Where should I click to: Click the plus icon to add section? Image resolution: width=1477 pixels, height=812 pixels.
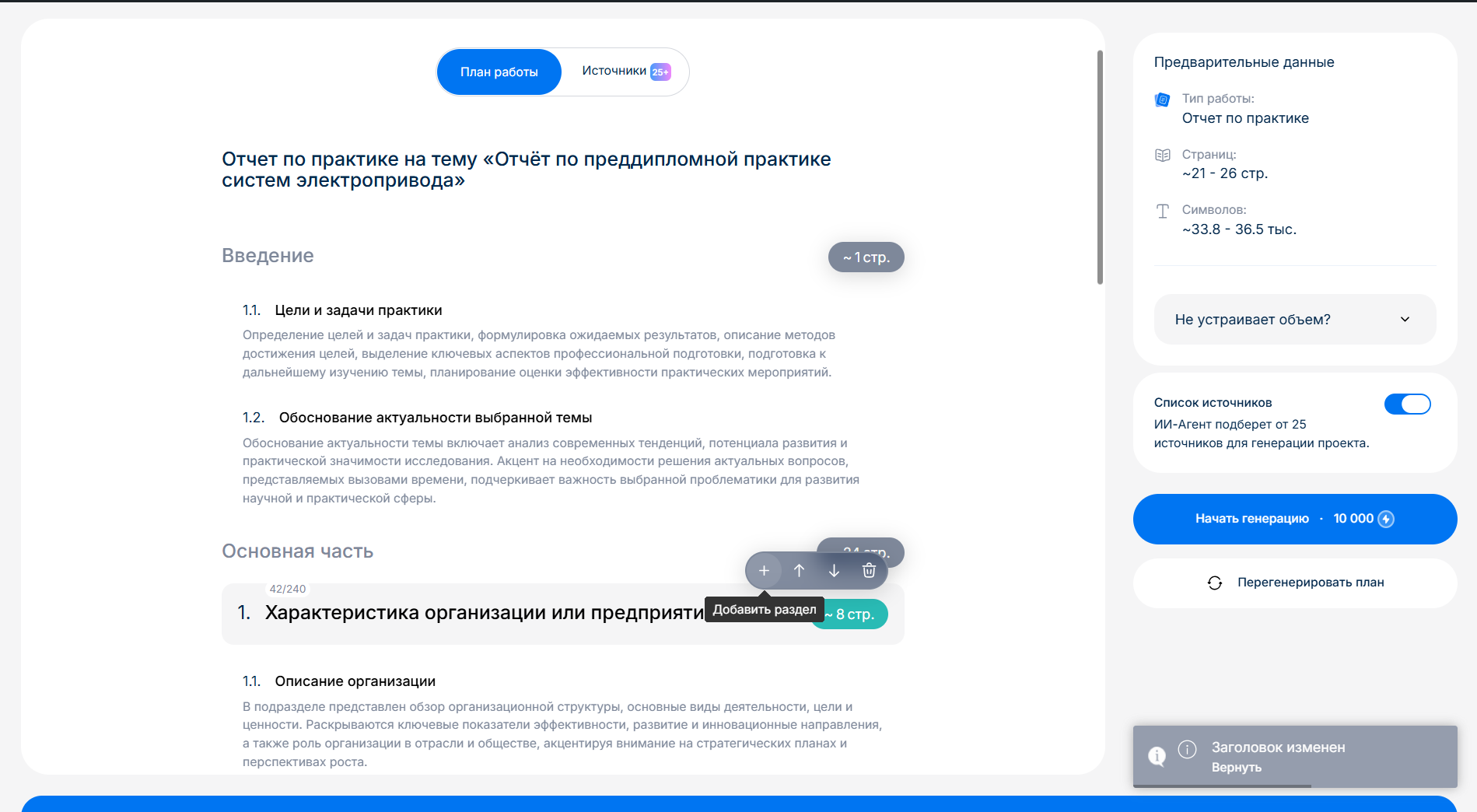764,571
